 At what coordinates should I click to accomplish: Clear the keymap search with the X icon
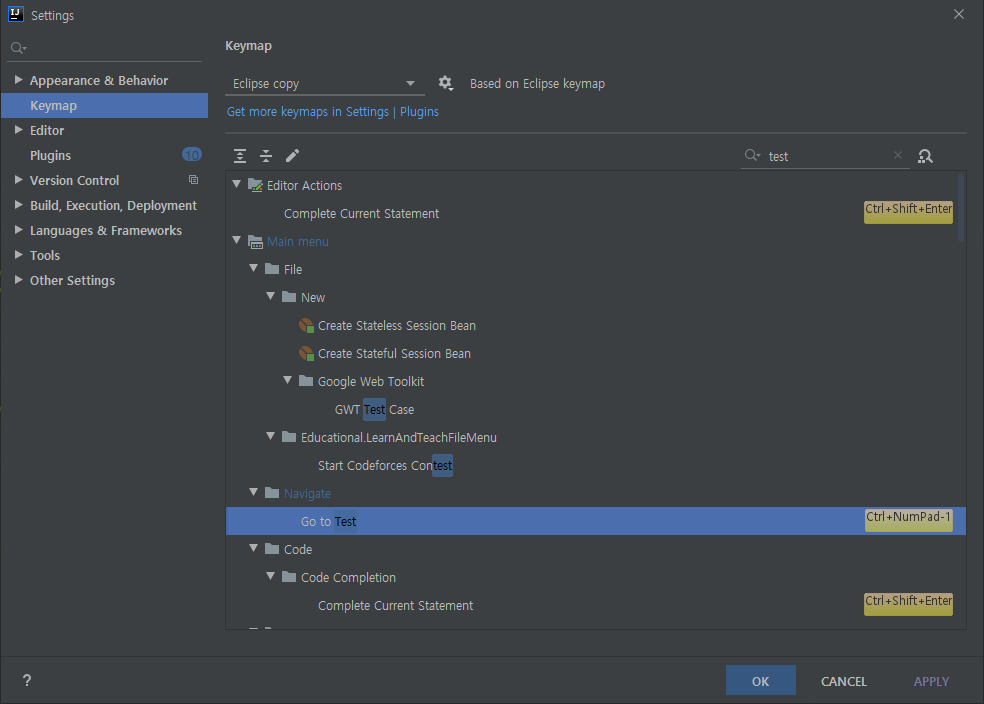click(x=897, y=155)
